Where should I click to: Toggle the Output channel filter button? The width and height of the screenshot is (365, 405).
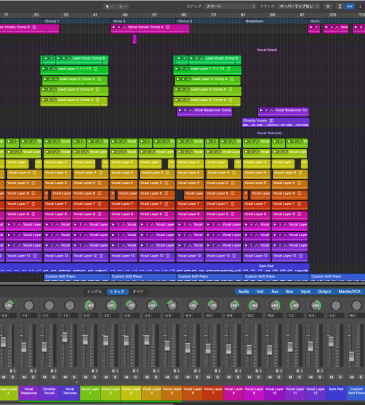324,292
